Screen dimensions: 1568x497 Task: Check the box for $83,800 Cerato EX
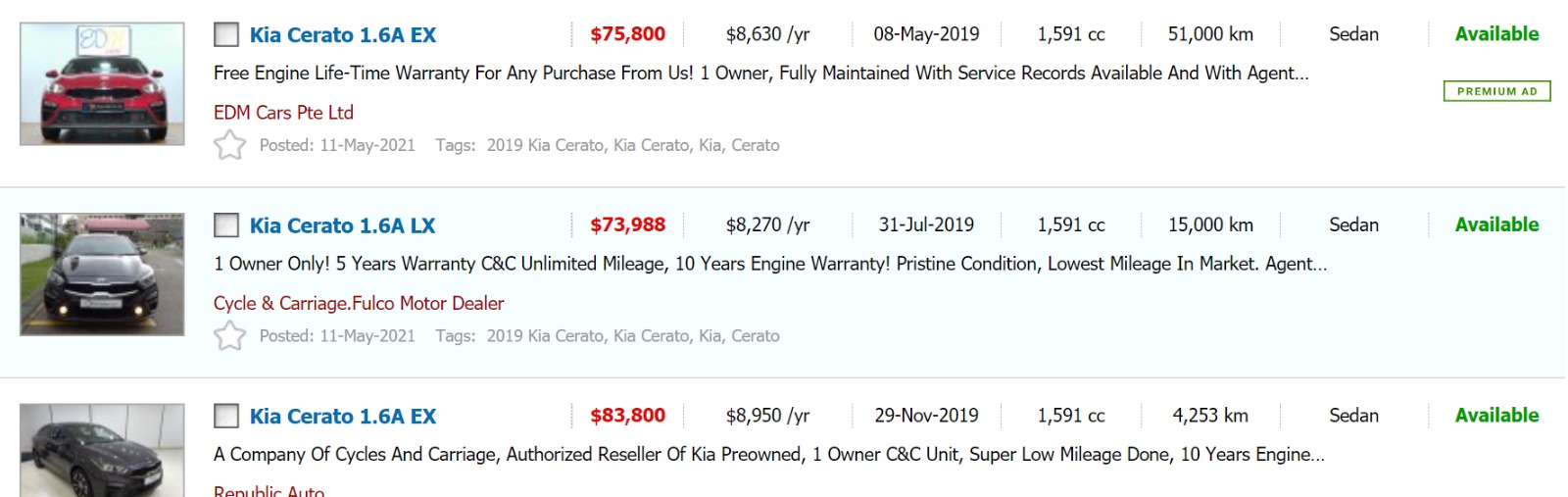(x=226, y=417)
